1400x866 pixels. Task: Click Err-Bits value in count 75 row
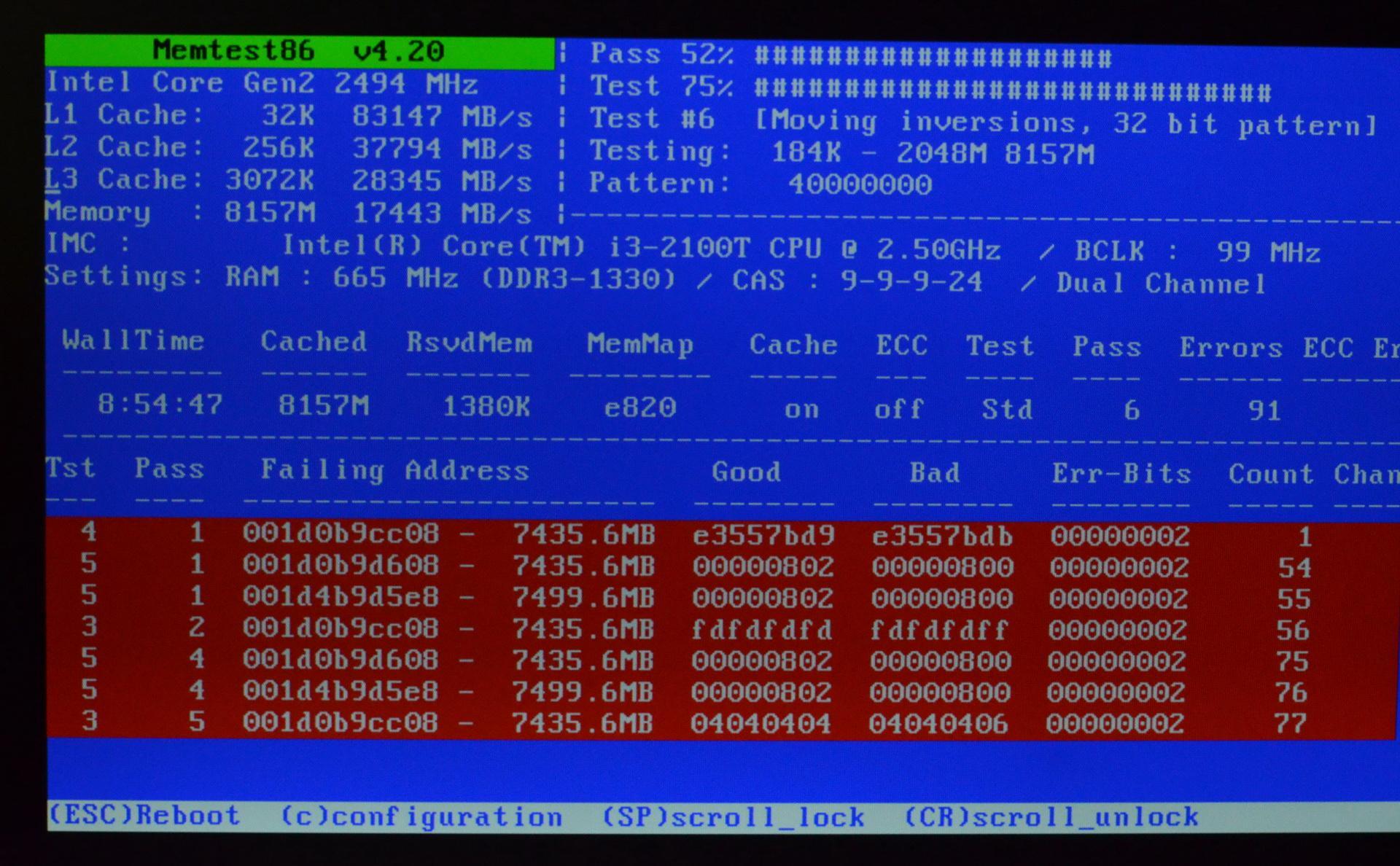(x=1117, y=662)
